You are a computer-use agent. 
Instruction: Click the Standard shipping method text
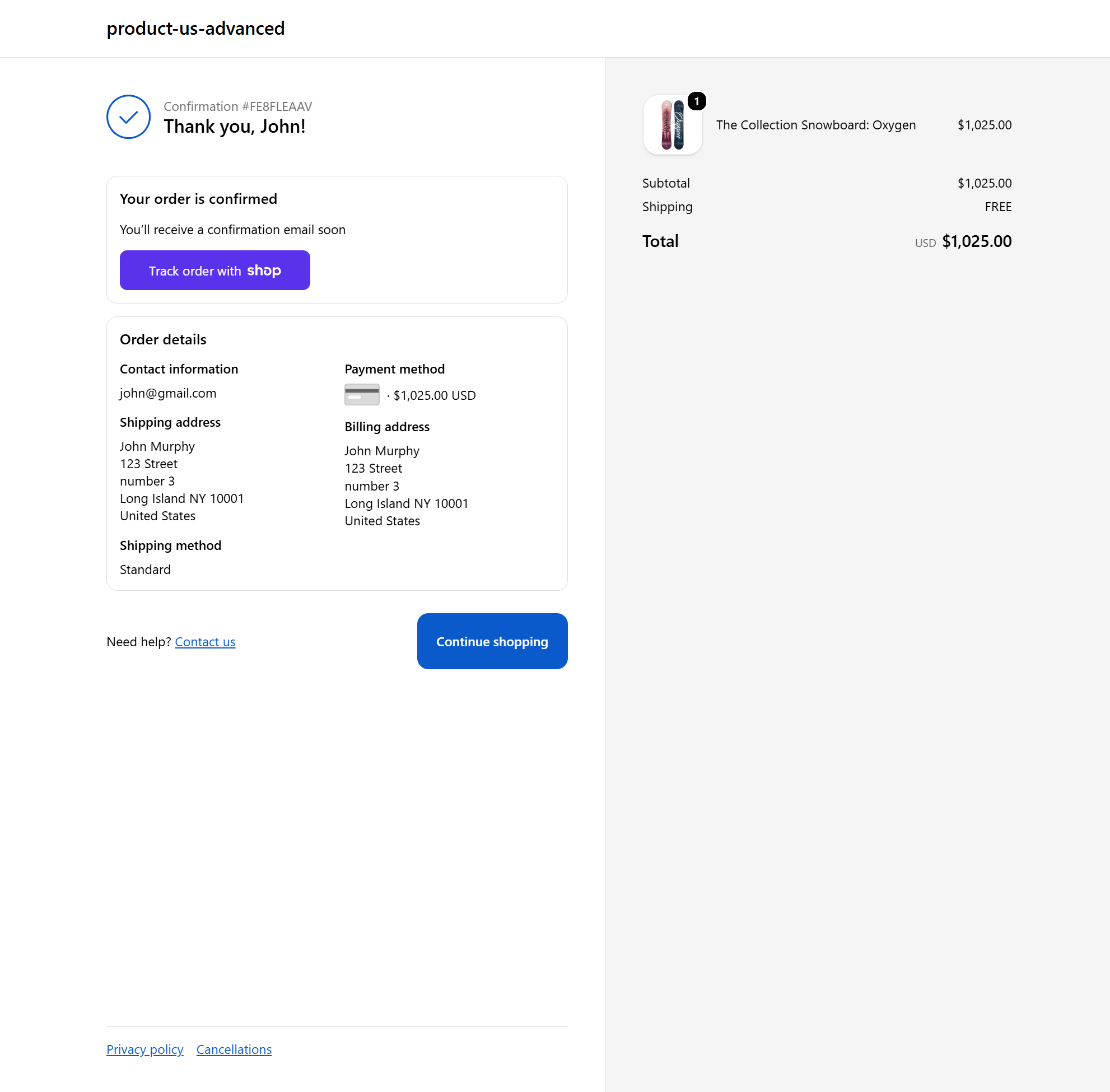[x=145, y=570]
